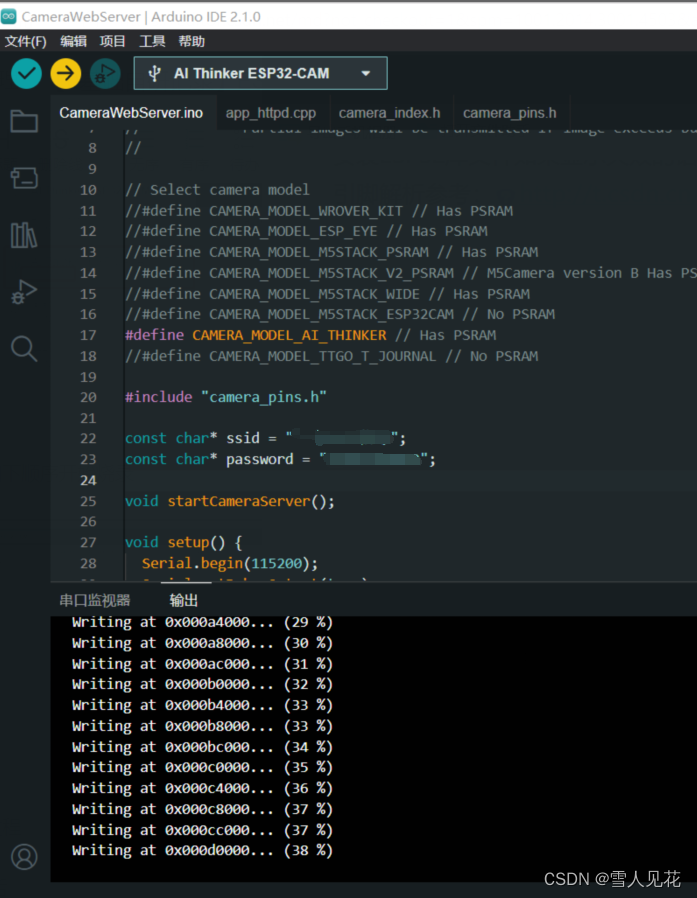Click empty line 24 in the editor
The image size is (697, 898).
(410, 480)
